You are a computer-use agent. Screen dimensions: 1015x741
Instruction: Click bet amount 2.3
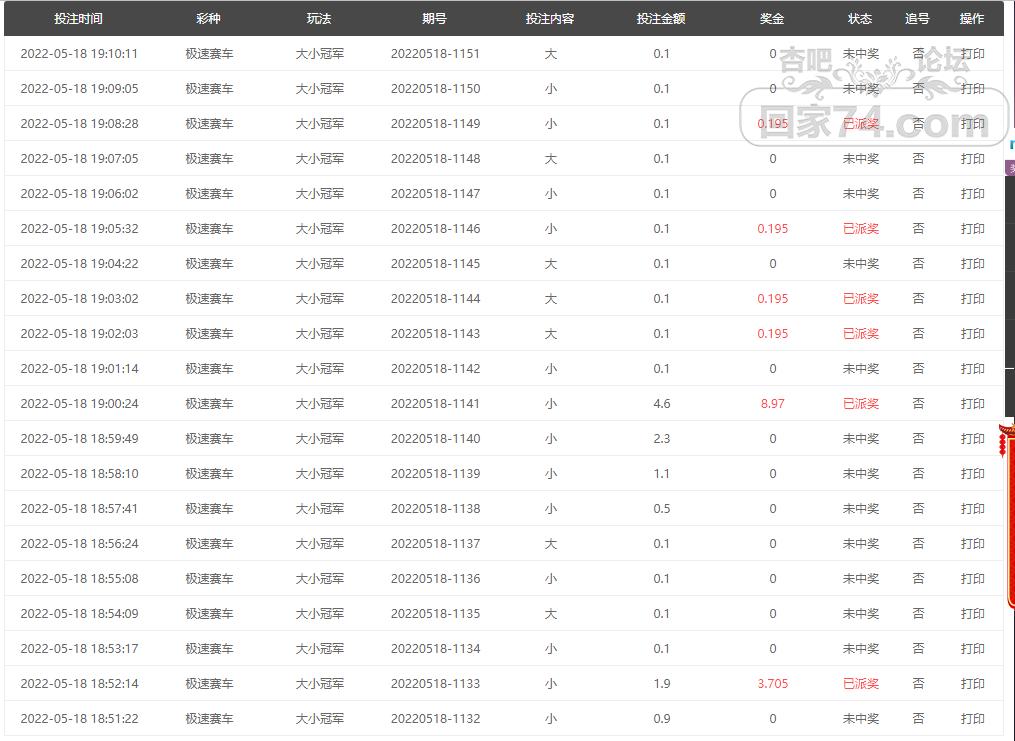click(x=662, y=438)
